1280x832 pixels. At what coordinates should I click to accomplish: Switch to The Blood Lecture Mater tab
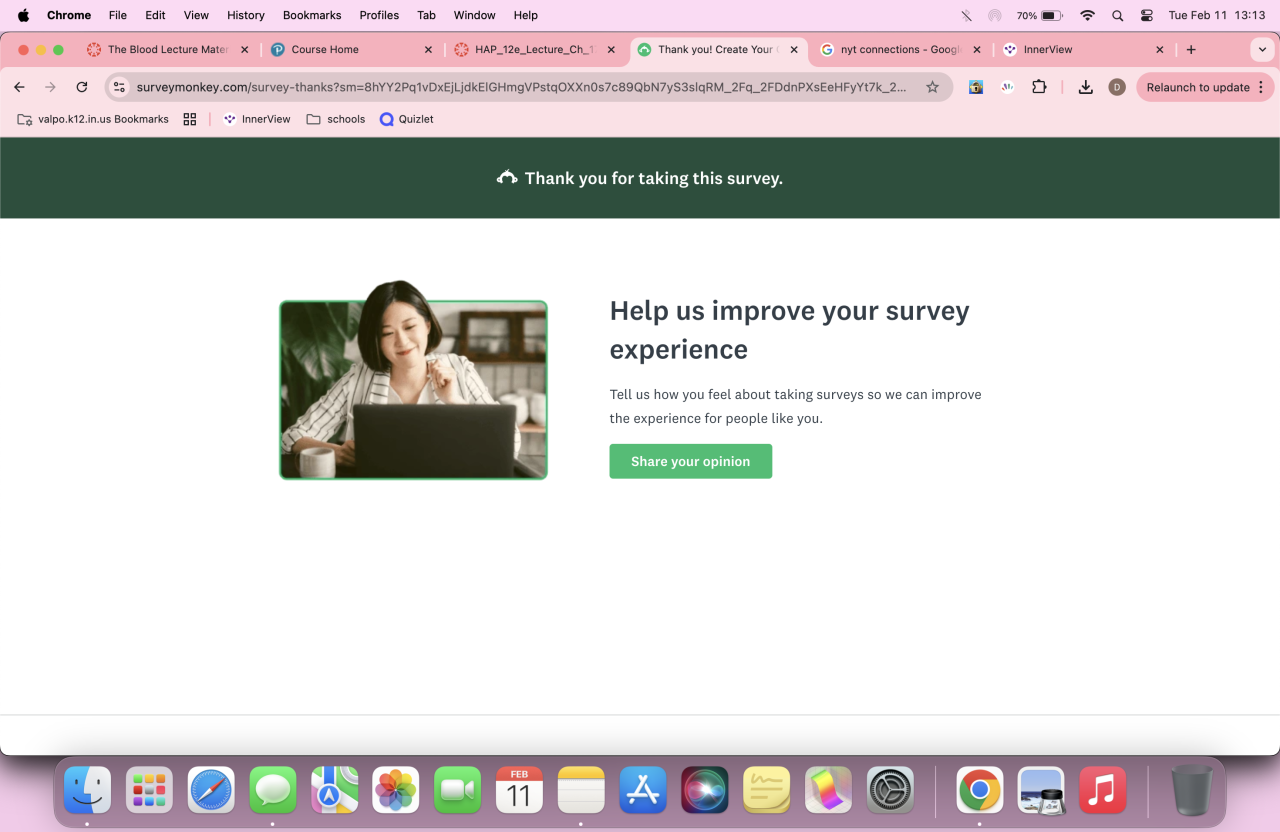[168, 49]
